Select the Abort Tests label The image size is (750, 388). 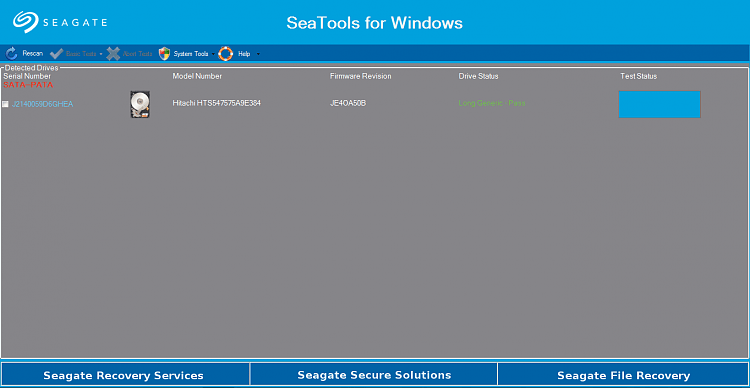pyautogui.click(x=138, y=54)
